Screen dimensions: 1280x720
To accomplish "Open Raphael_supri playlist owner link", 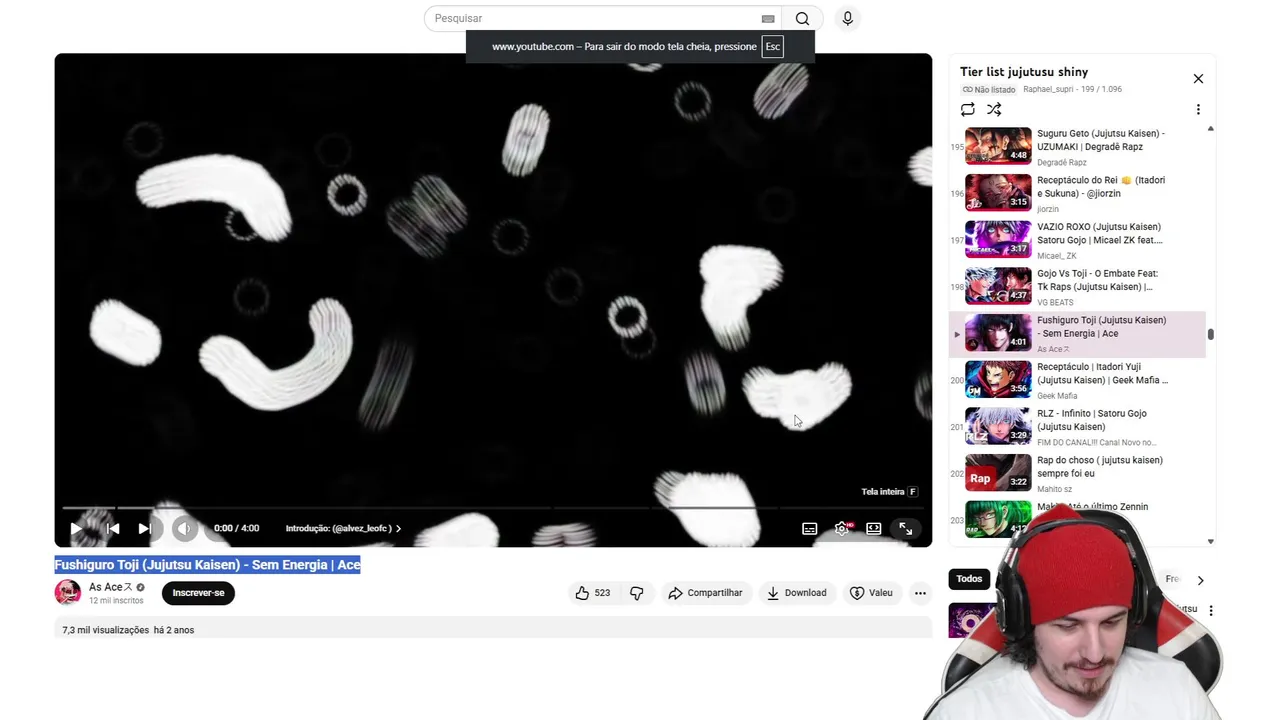I will pos(1048,89).
